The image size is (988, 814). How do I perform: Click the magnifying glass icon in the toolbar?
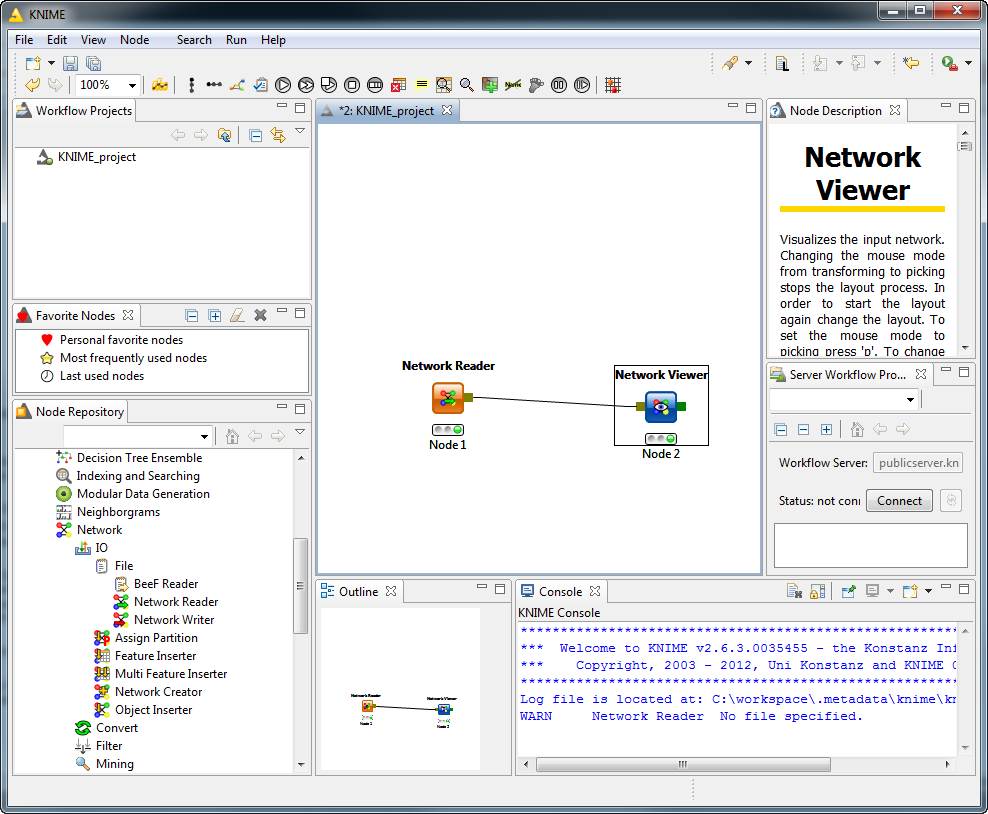click(467, 84)
